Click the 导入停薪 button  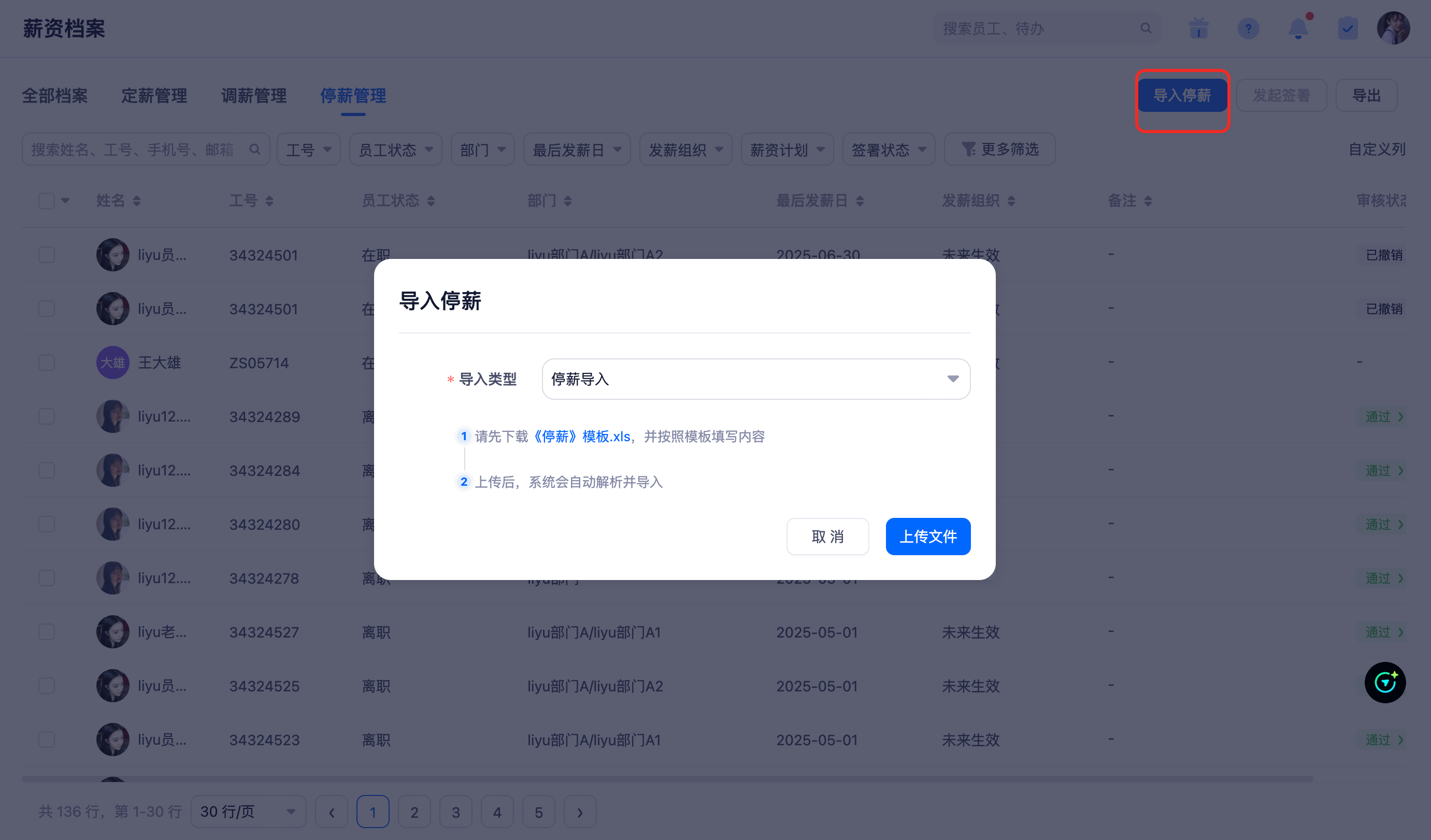point(1182,95)
